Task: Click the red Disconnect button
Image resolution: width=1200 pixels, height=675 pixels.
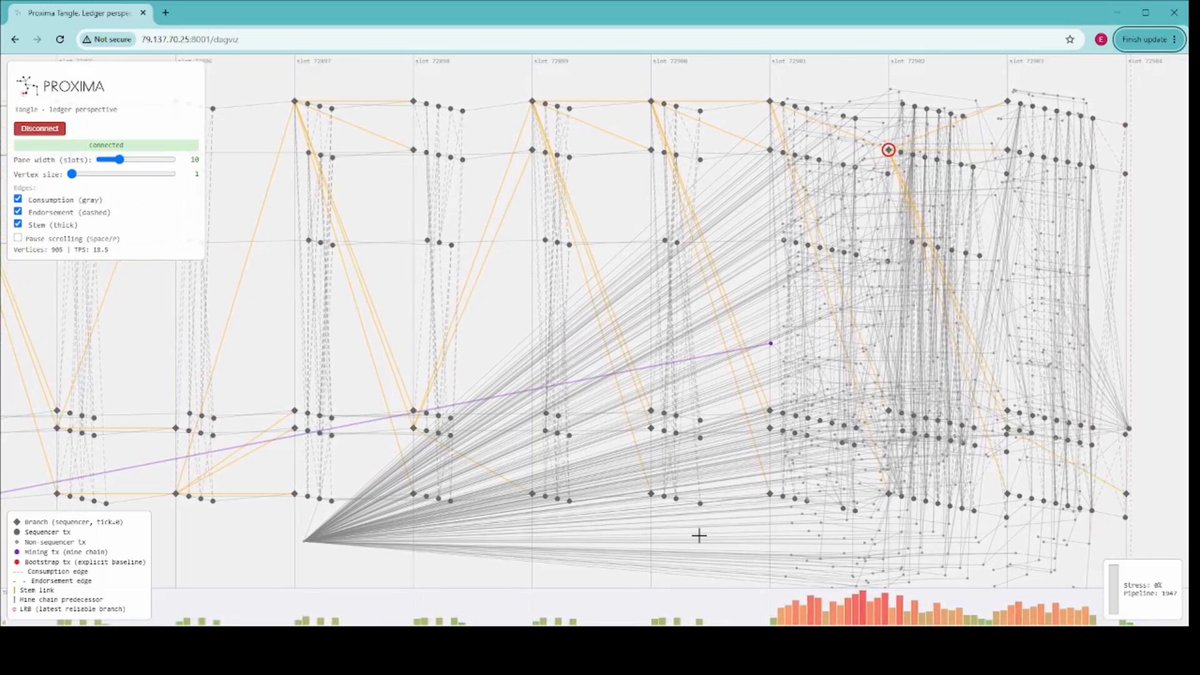Action: coord(40,128)
